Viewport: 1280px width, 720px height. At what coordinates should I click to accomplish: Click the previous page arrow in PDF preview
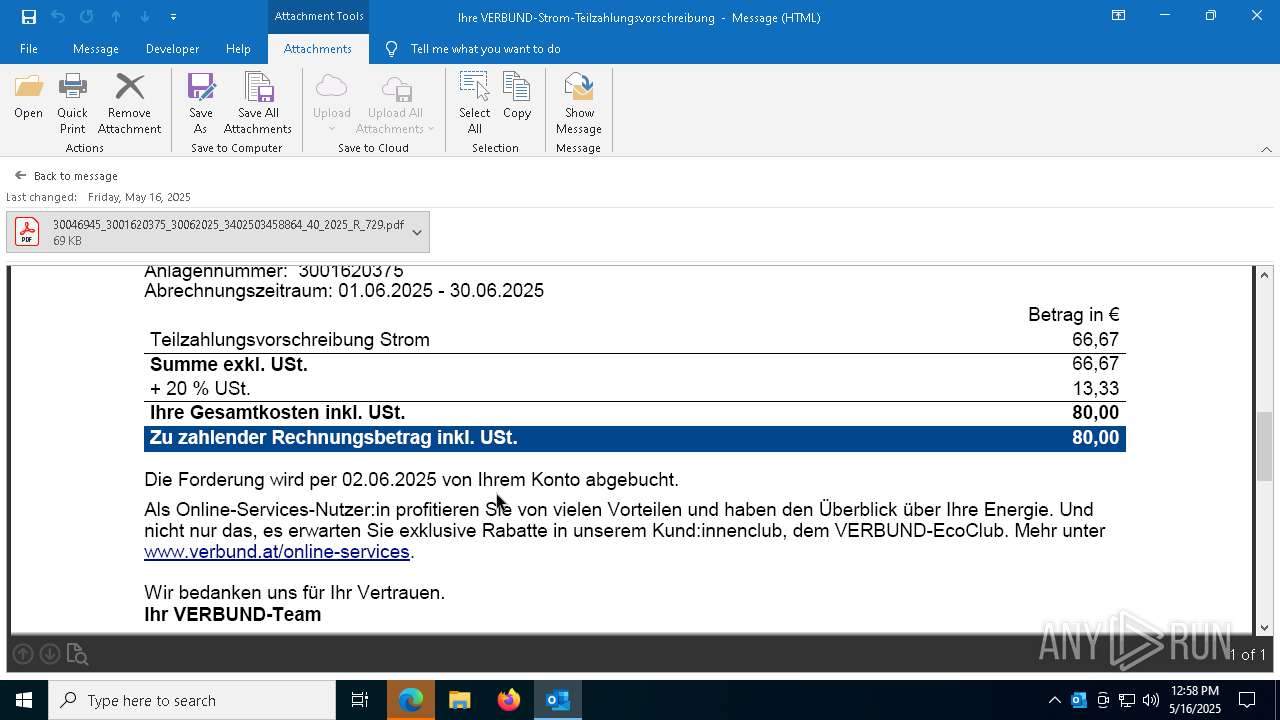pyautogui.click(x=22, y=654)
